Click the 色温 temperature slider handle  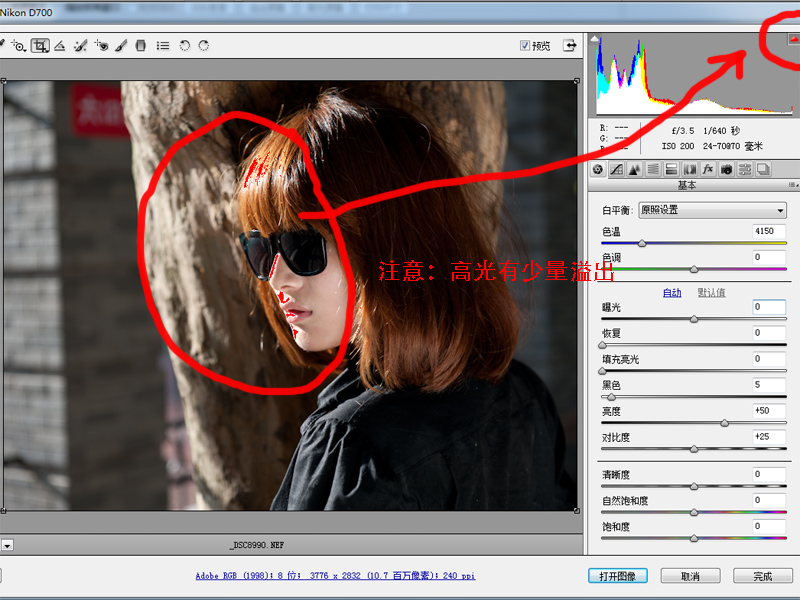[642, 243]
